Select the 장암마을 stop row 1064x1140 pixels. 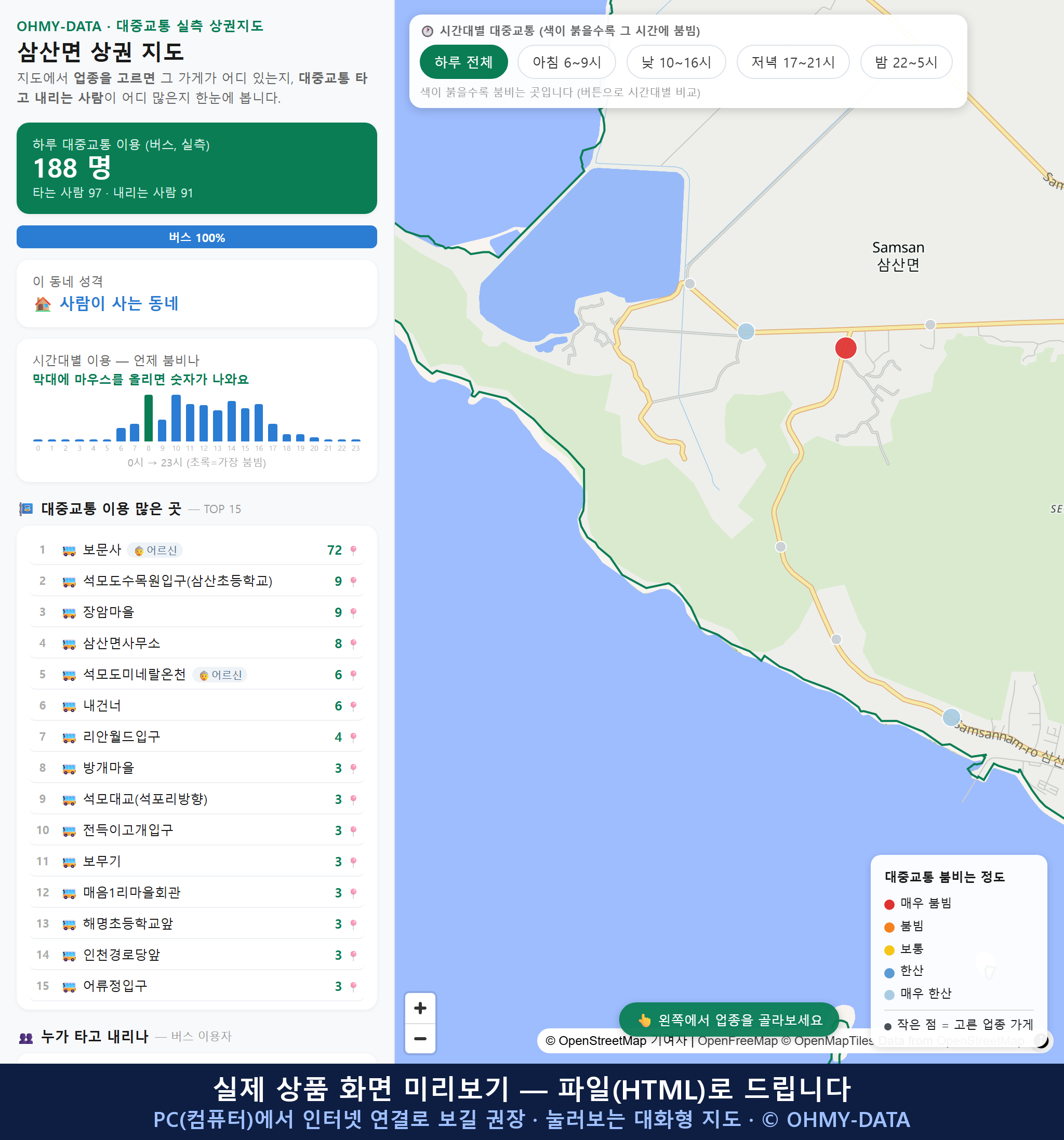pos(197,612)
